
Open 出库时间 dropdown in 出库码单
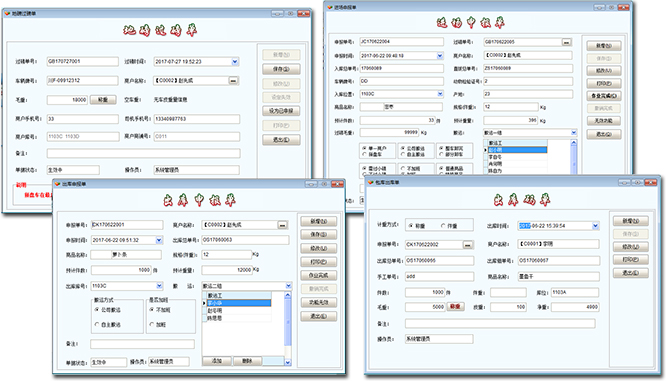(x=595, y=226)
